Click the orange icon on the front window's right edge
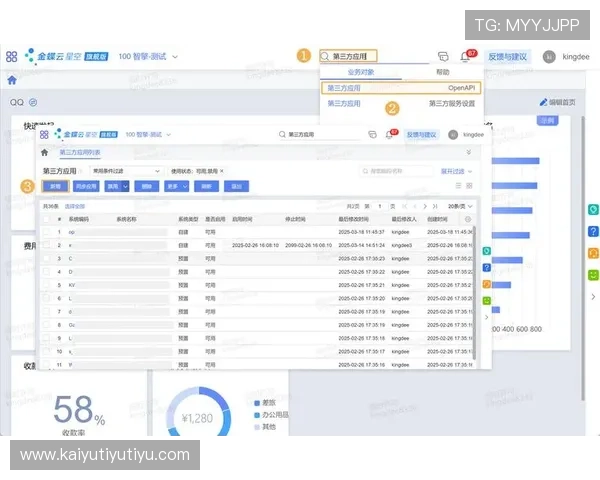The height and width of the screenshot is (480, 600). click(x=487, y=284)
